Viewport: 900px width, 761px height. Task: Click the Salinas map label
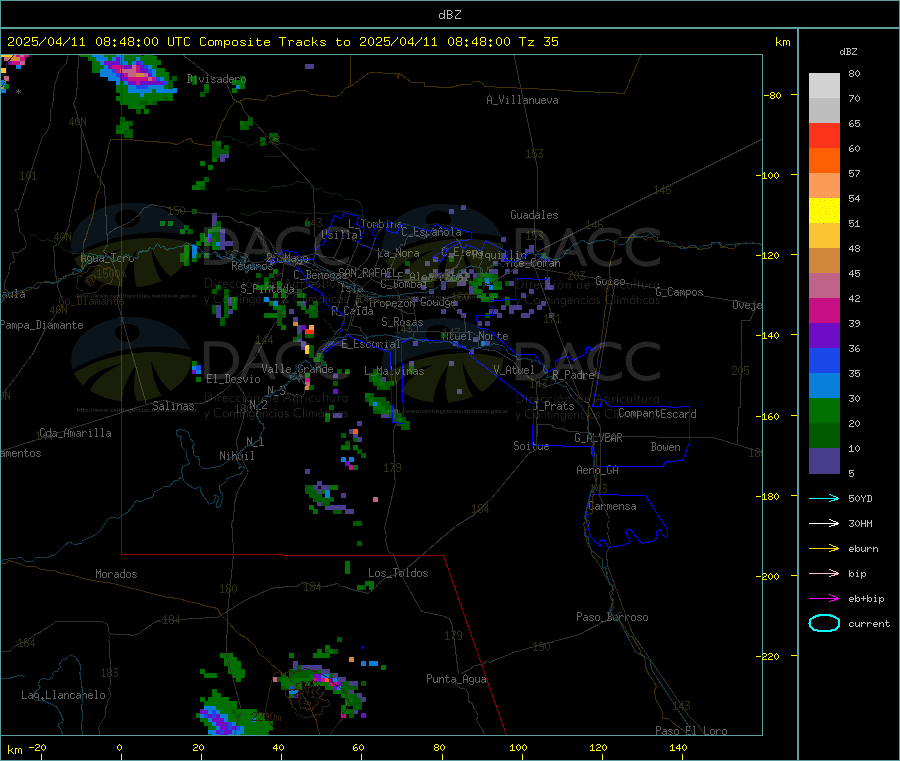pos(173,406)
